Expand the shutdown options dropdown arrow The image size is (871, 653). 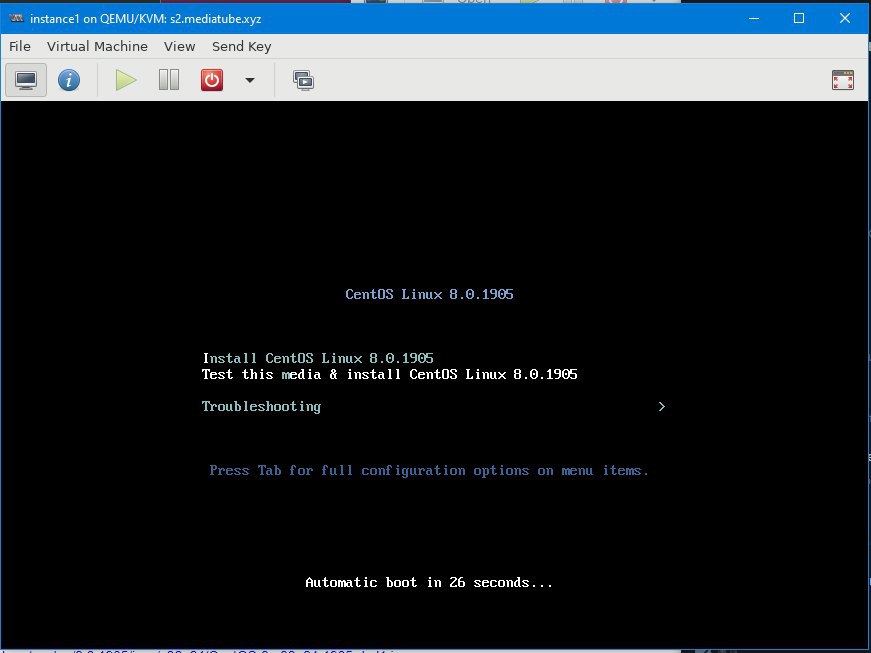pyautogui.click(x=250, y=81)
